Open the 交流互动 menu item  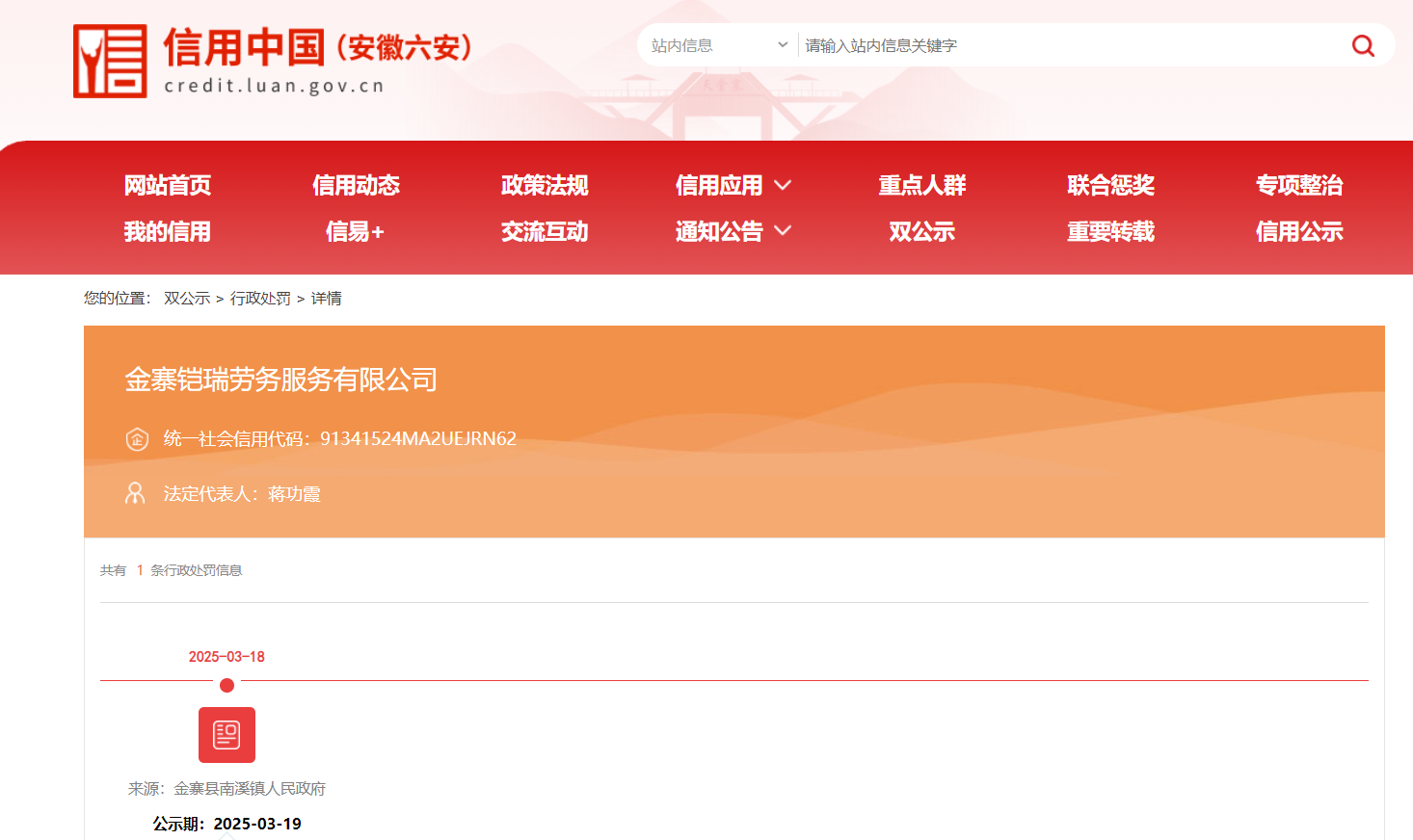545,231
